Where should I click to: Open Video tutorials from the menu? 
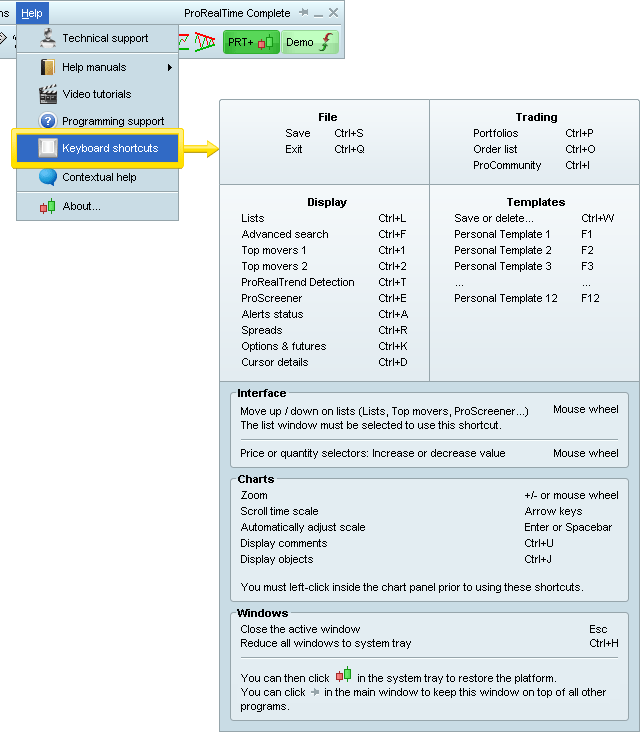(x=96, y=95)
